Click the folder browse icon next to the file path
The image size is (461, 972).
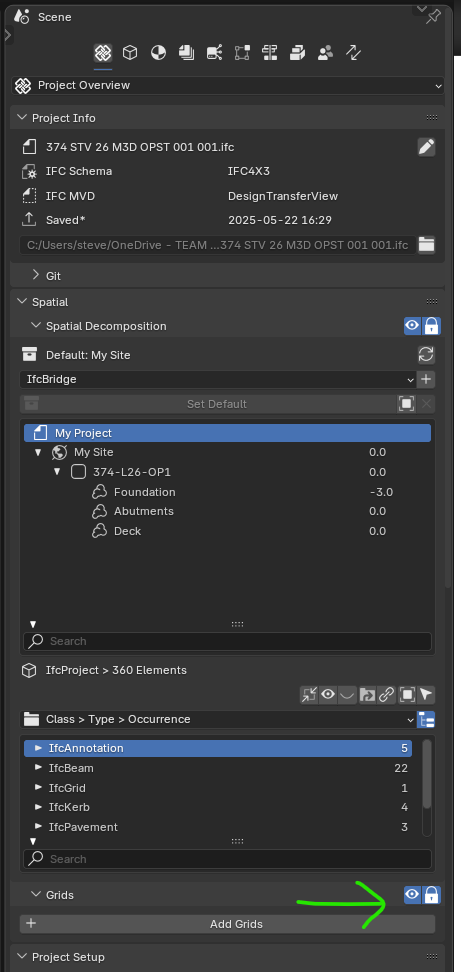(426, 244)
